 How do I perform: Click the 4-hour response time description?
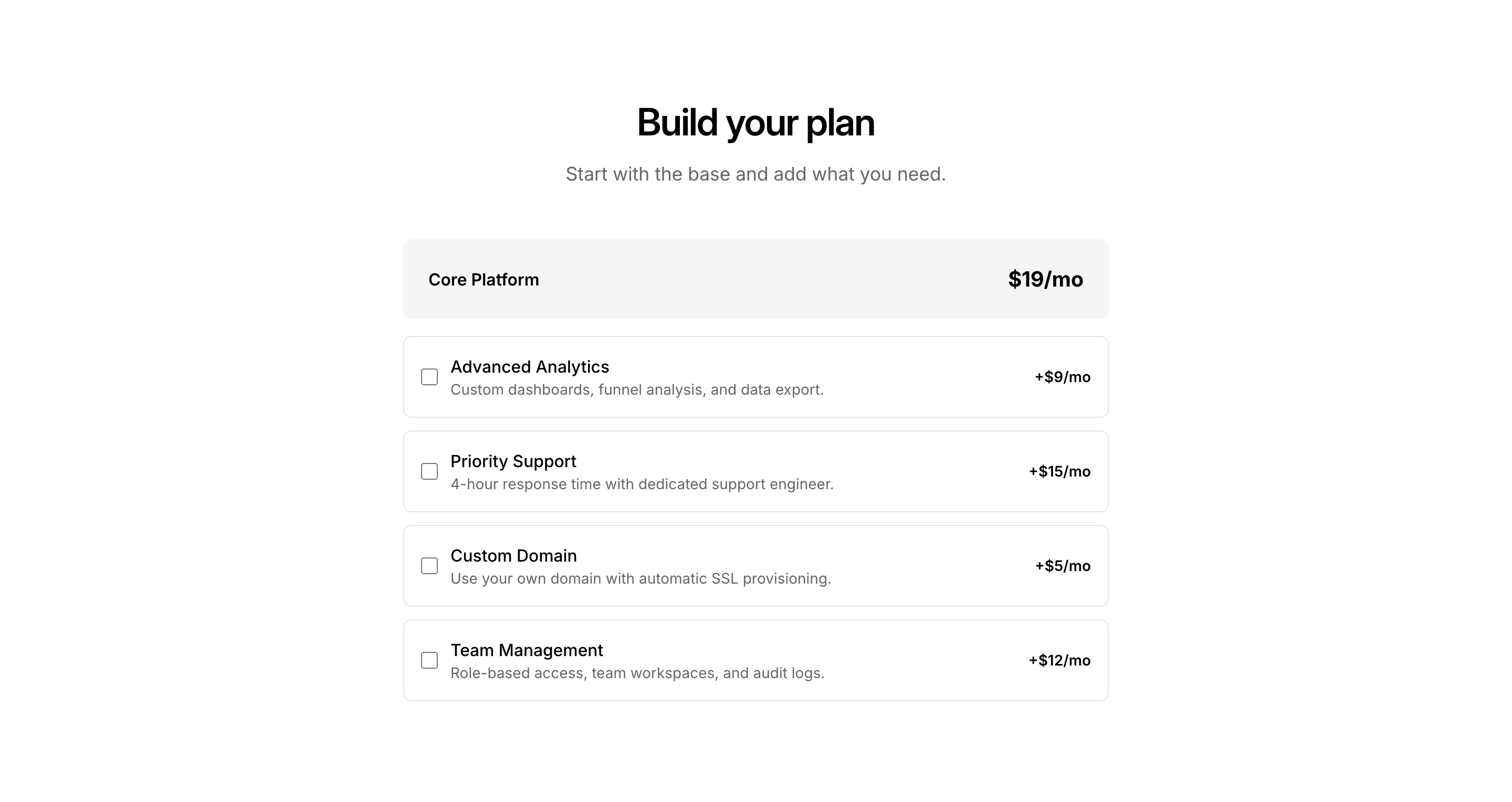(x=642, y=484)
